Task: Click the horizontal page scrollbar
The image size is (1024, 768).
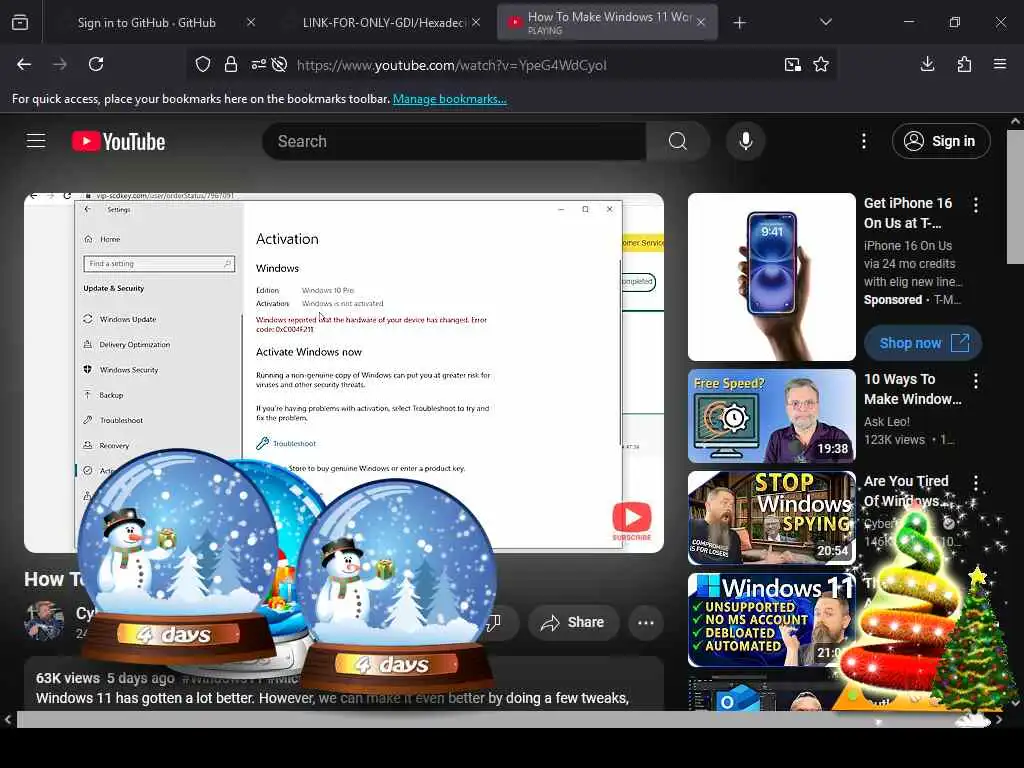Action: pyautogui.click(x=503, y=720)
